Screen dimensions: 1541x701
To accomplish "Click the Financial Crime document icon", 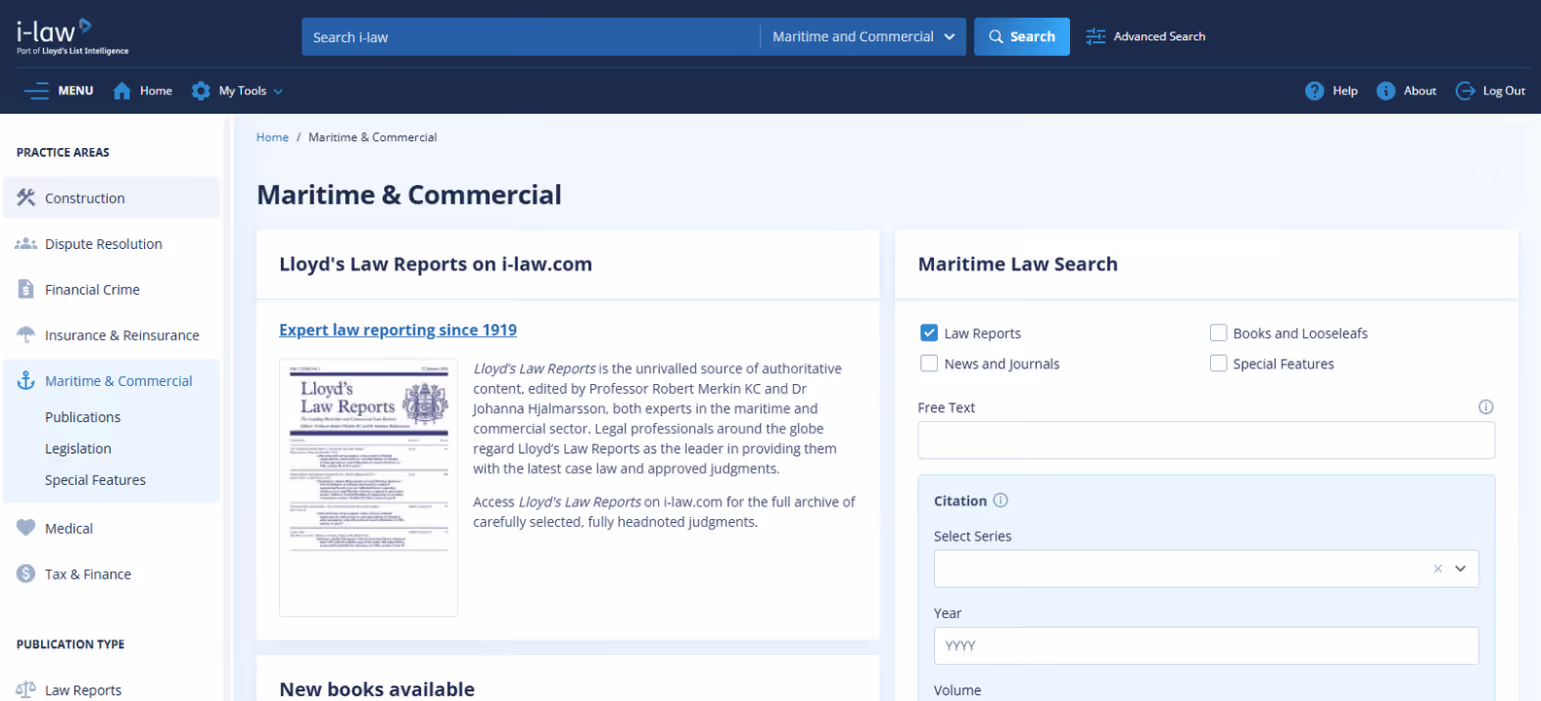I will [26, 289].
